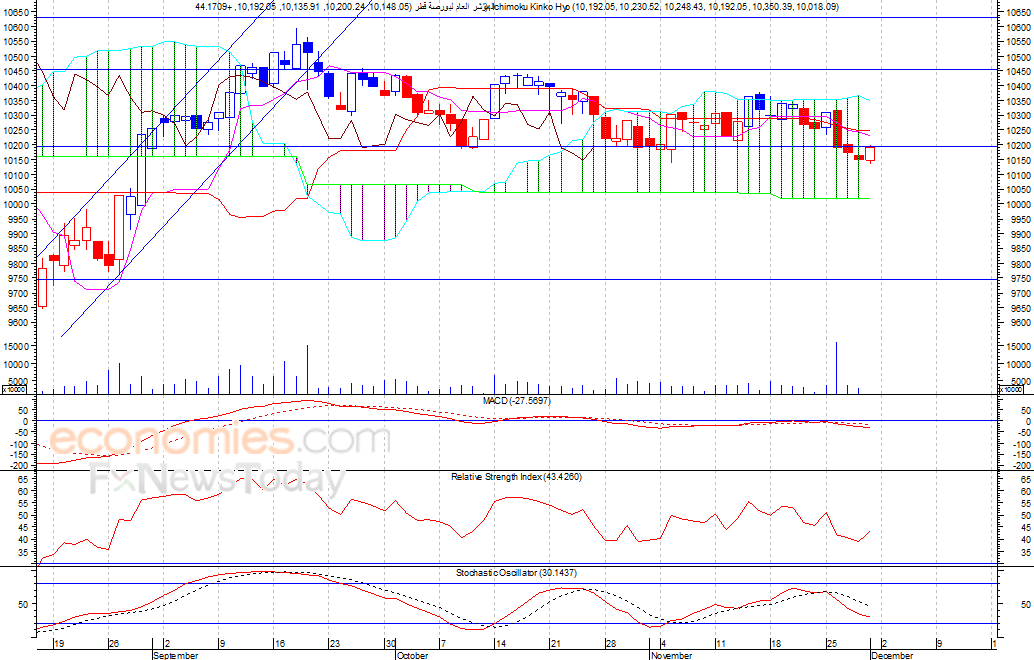Click the December label on the time axis
Screen dimensions: 1034x660
coord(892,655)
